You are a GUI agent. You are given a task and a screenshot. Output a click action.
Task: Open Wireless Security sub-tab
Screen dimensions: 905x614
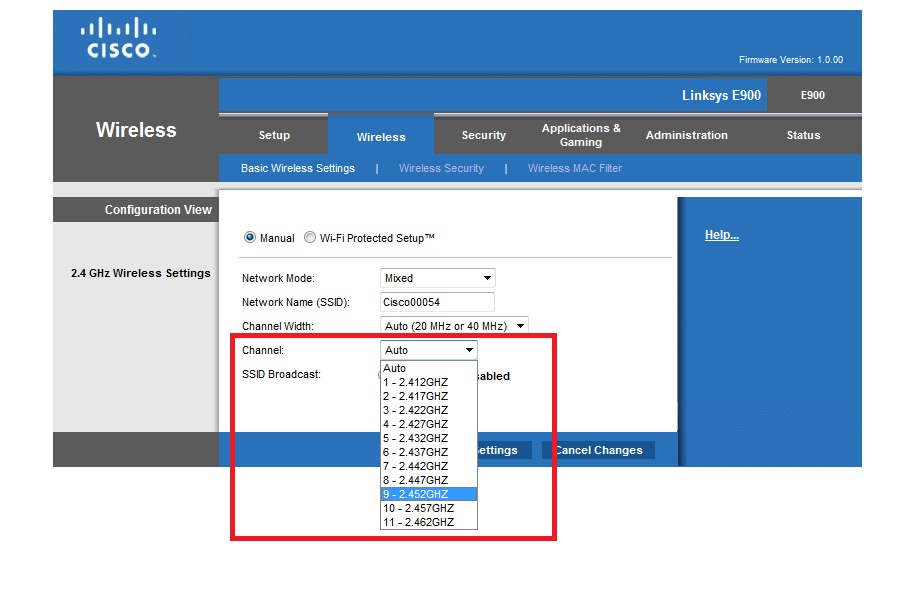[441, 168]
